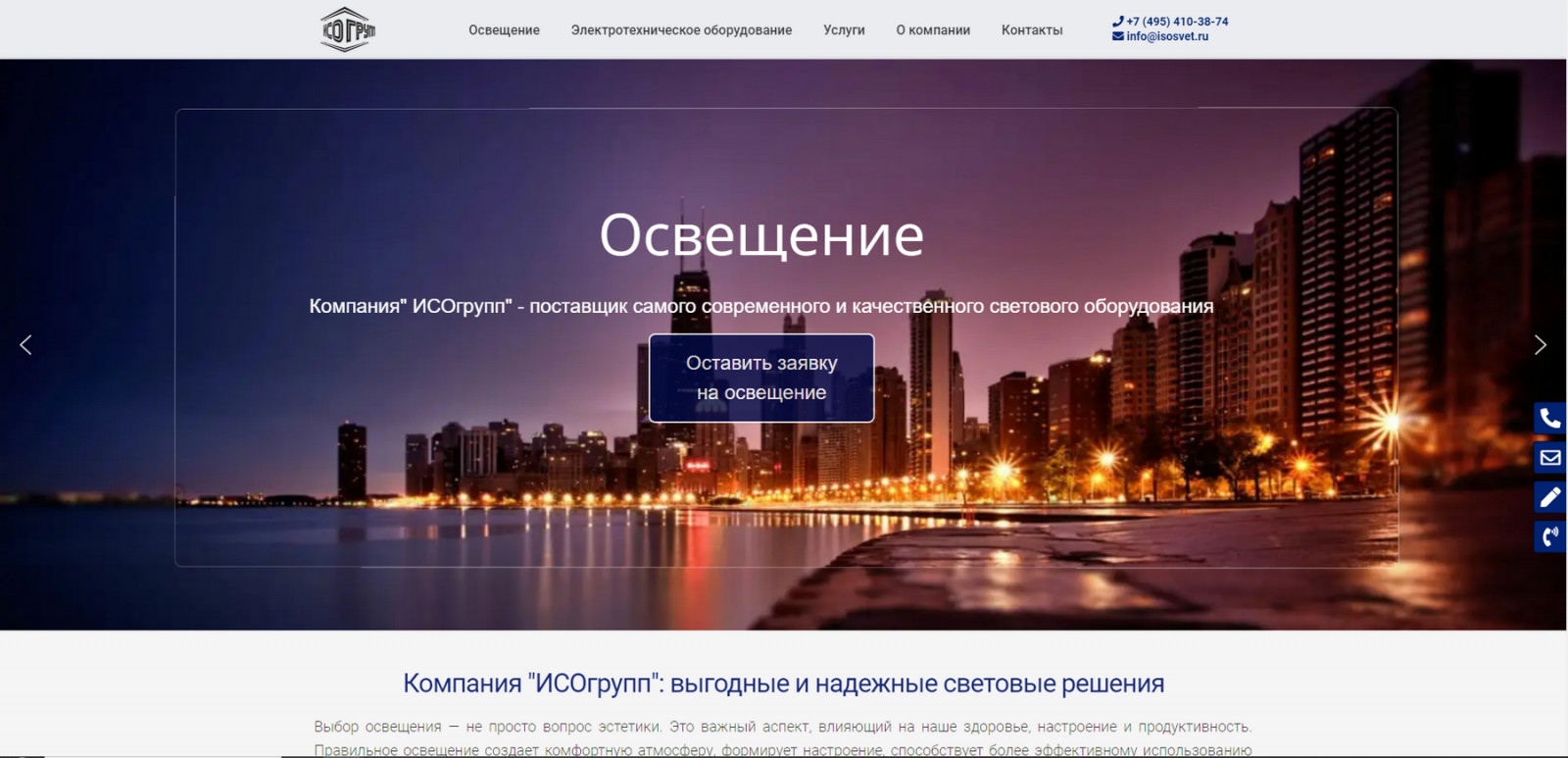Open the Освещение menu item
The image size is (1568, 758).
pyautogui.click(x=504, y=30)
